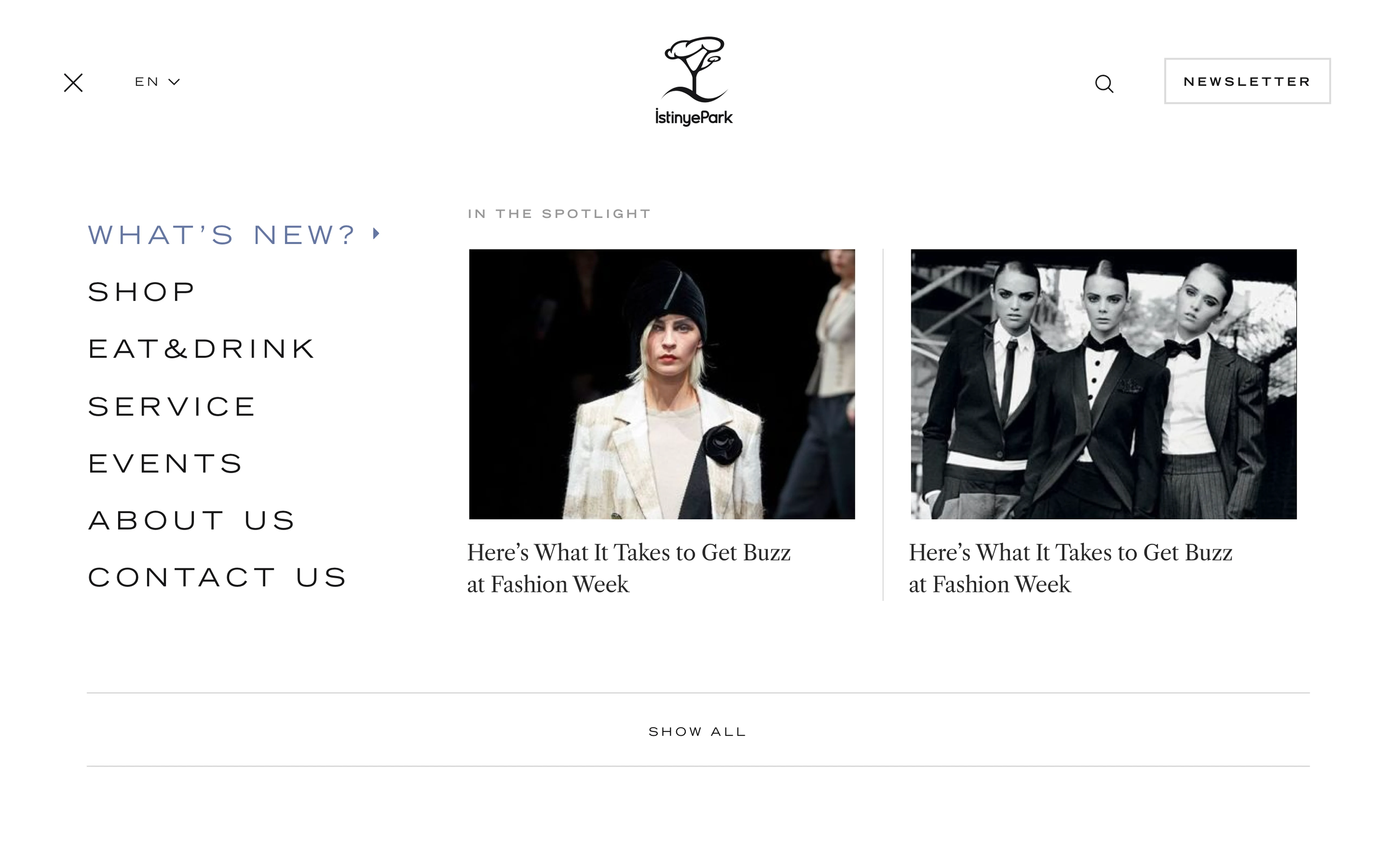
Task: Open the What's New? menu item
Action: (x=222, y=235)
